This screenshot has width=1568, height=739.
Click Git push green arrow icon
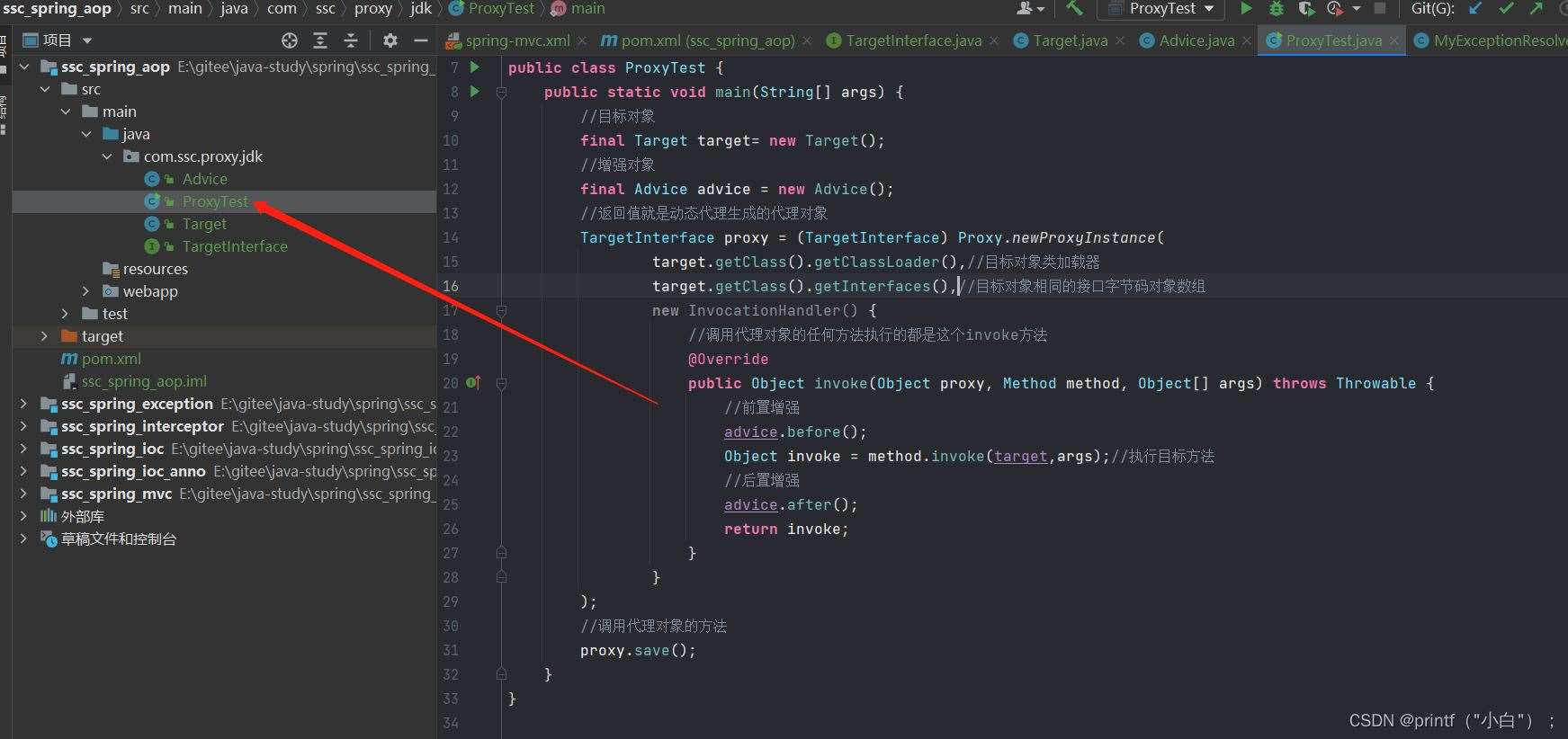(x=1536, y=9)
